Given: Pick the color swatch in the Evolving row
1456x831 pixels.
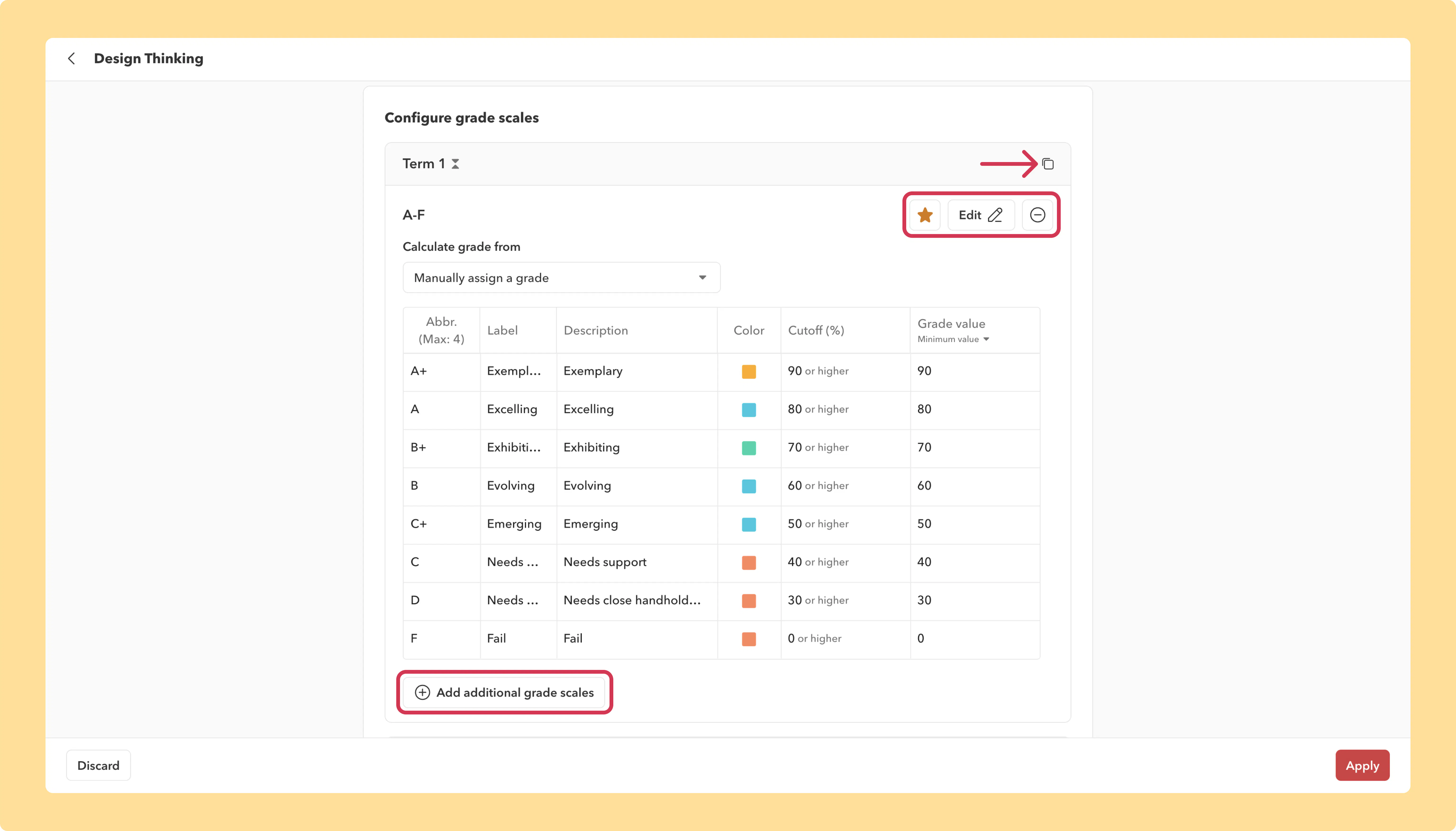Looking at the screenshot, I should pos(749,486).
